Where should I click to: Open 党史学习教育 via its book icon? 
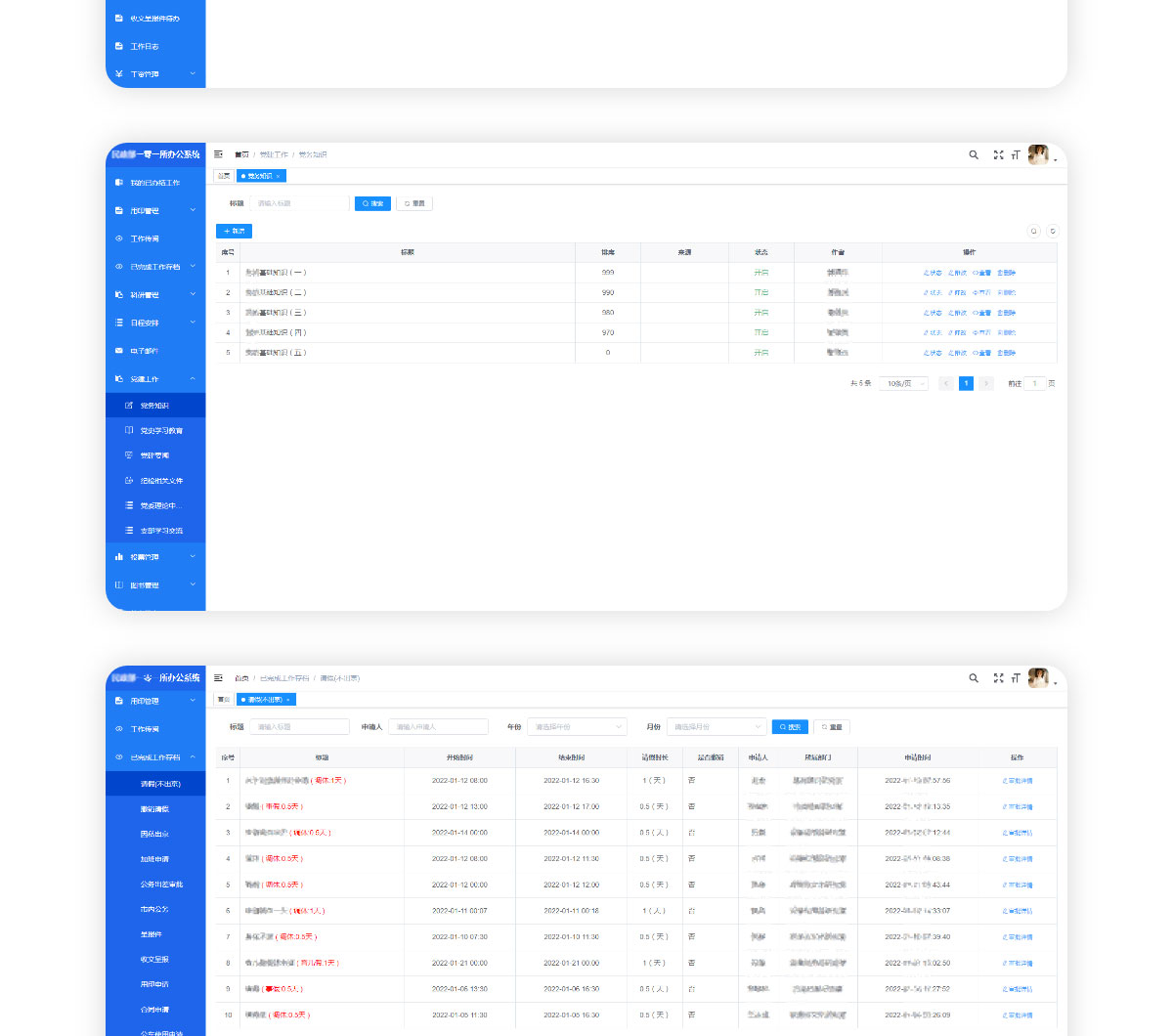(x=129, y=430)
